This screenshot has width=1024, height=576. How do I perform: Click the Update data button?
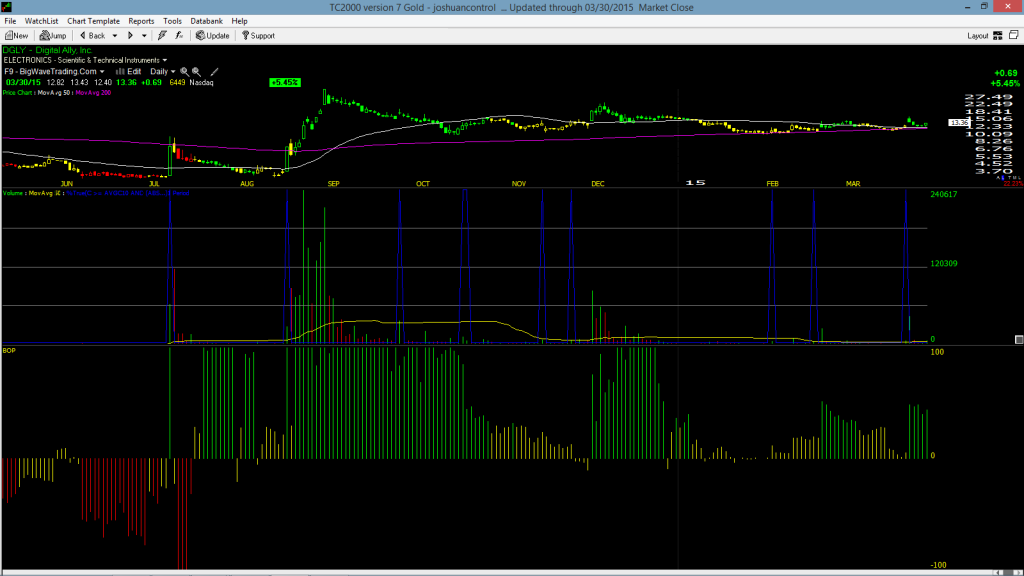[213, 36]
